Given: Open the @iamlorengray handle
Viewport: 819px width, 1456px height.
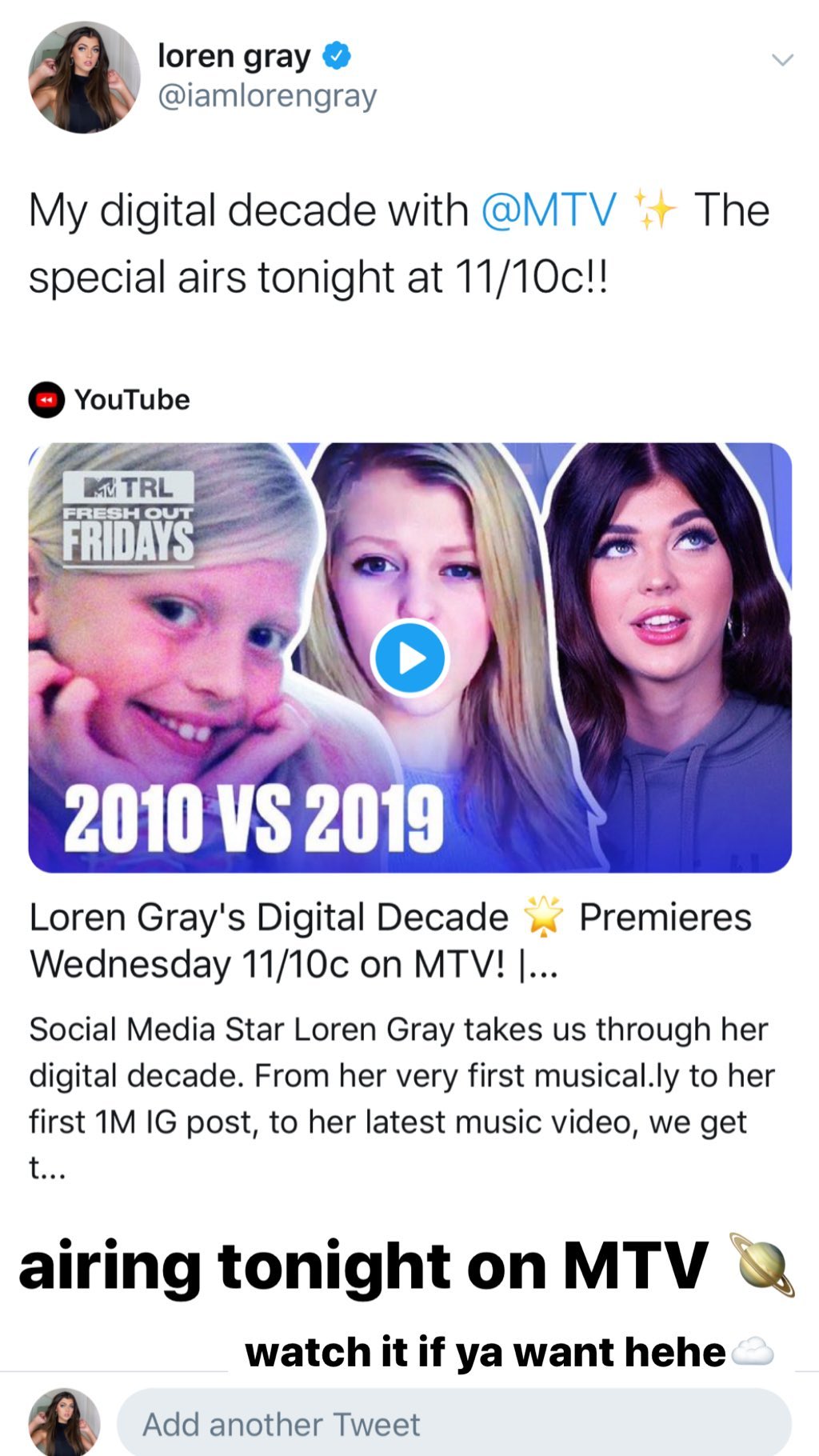Looking at the screenshot, I should coord(267,97).
